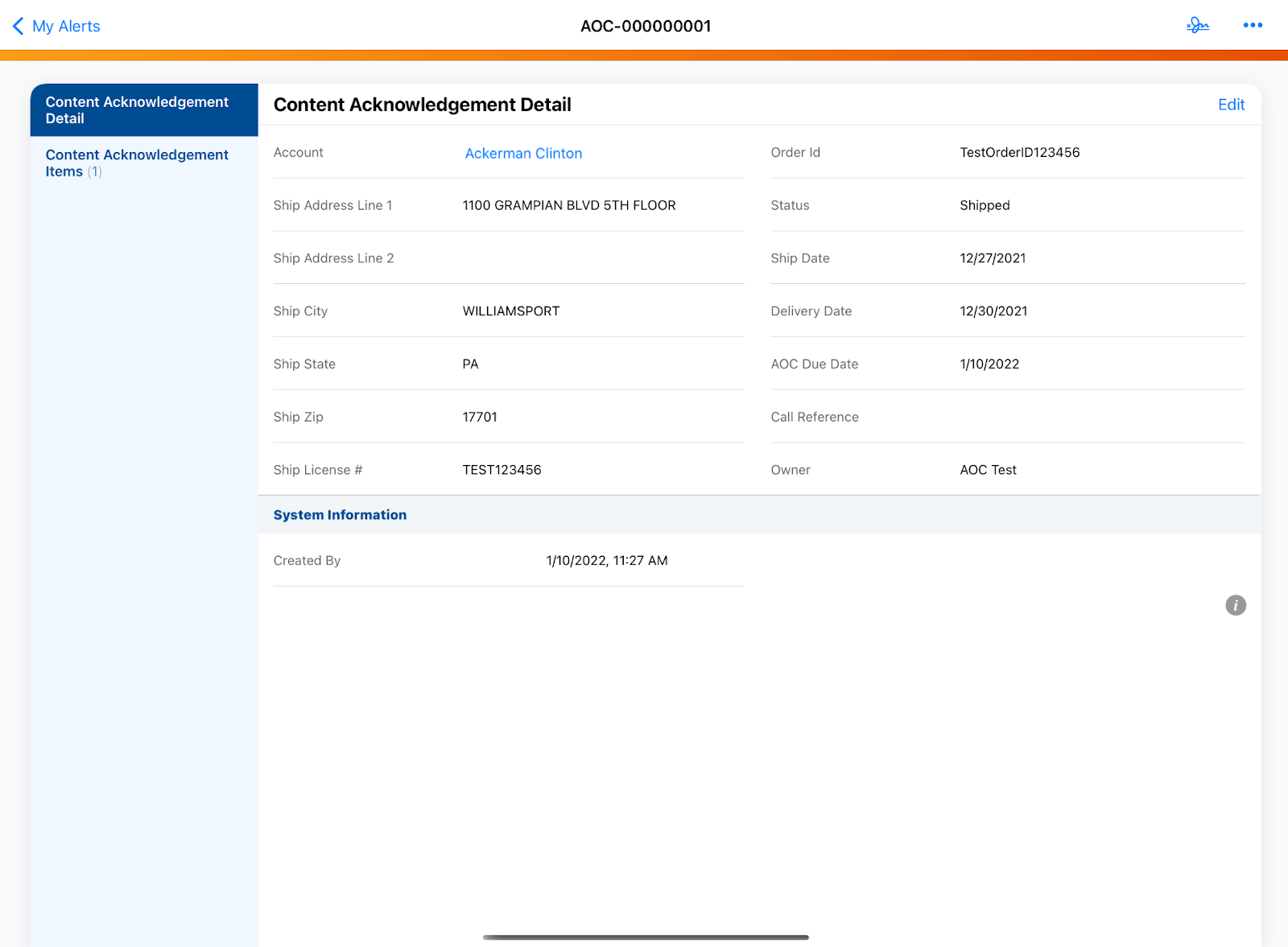The height and width of the screenshot is (947, 1288).
Task: Click the Edit button
Action: point(1230,105)
